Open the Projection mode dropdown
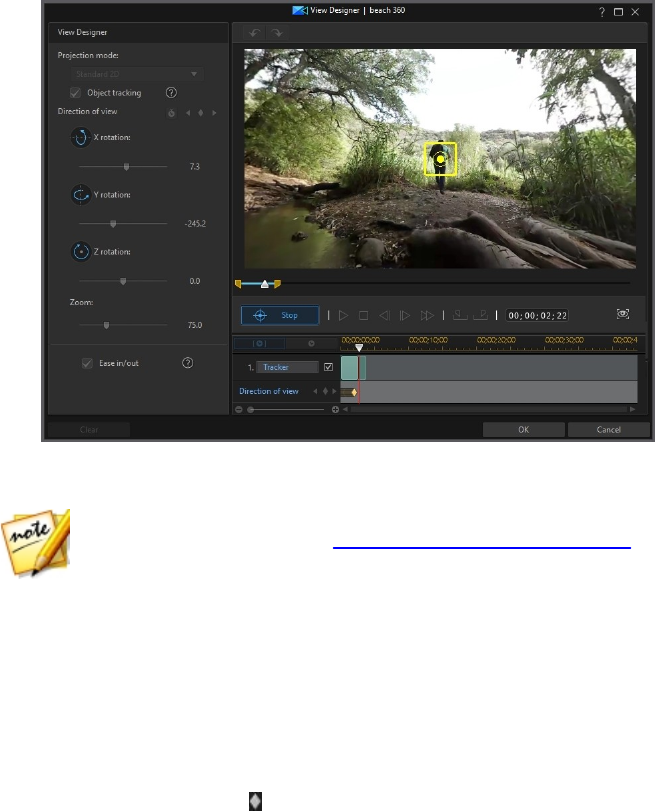Viewport: 655px width, 811px height. [137, 74]
